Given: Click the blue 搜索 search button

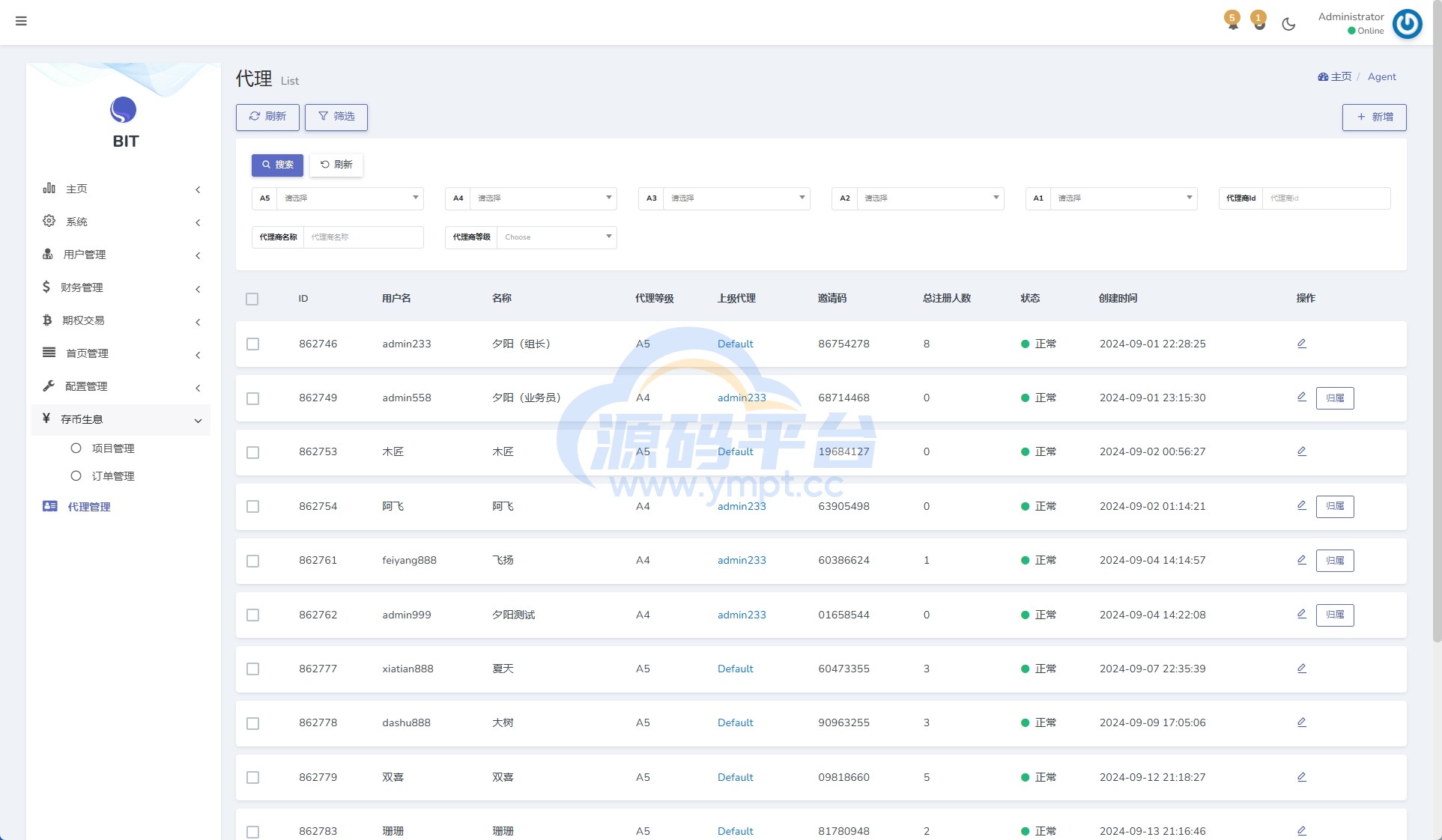Looking at the screenshot, I should (277, 165).
